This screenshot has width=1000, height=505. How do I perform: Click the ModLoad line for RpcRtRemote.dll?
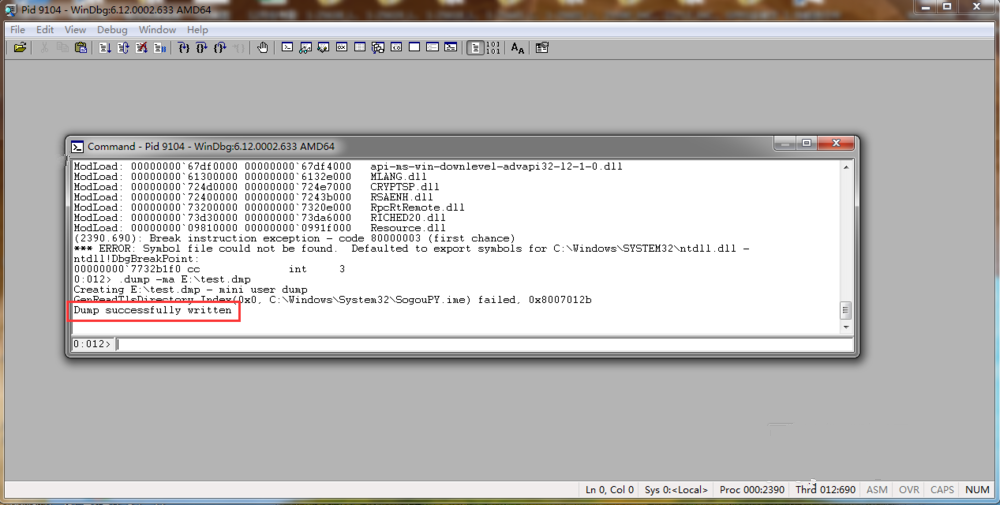click(268, 207)
